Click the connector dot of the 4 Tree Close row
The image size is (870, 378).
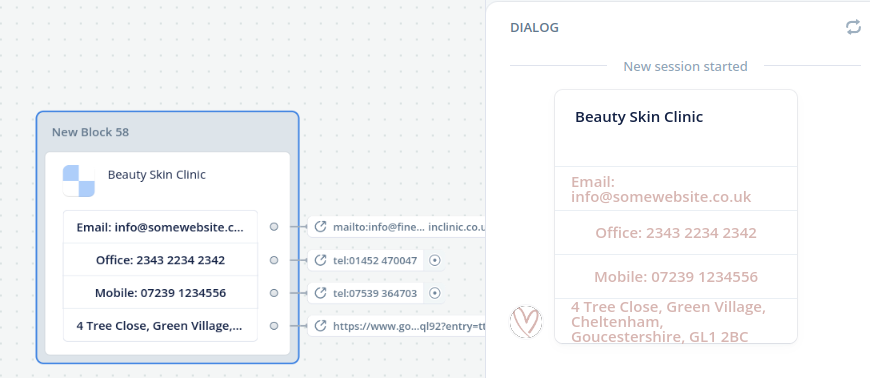click(274, 326)
